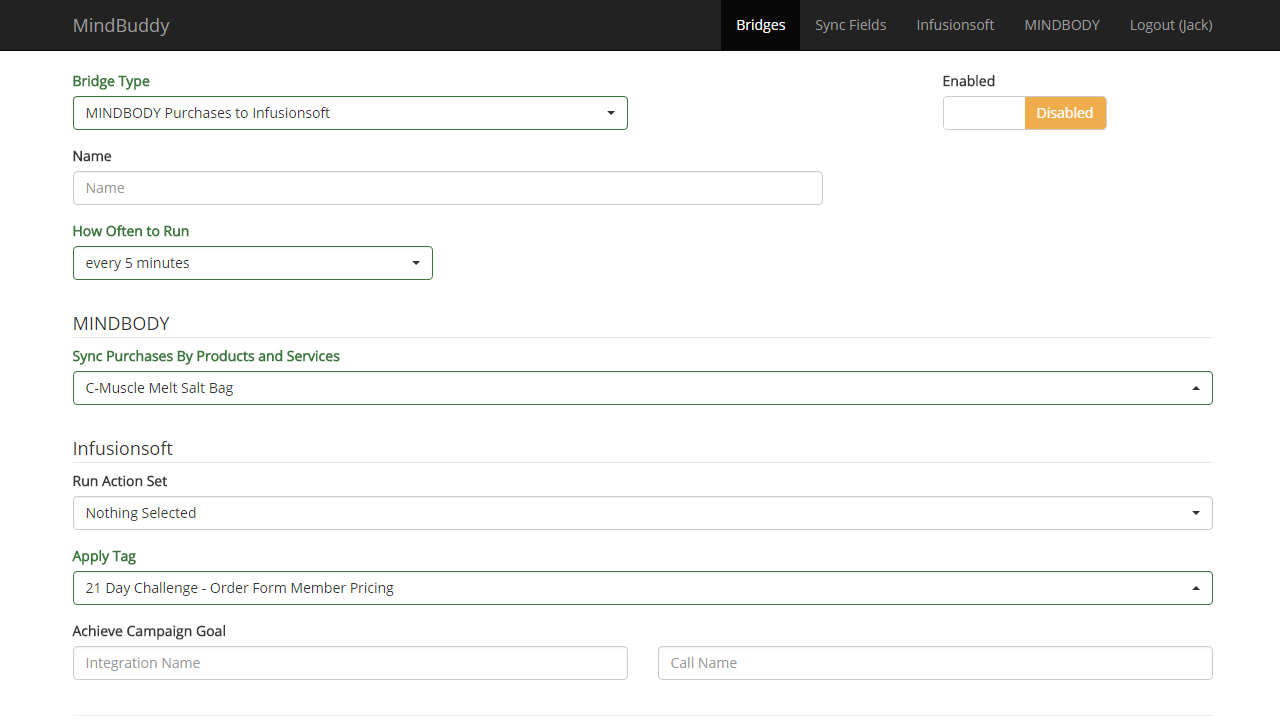Click the 'How Often to Run' label
The image size is (1280, 720).
130,231
